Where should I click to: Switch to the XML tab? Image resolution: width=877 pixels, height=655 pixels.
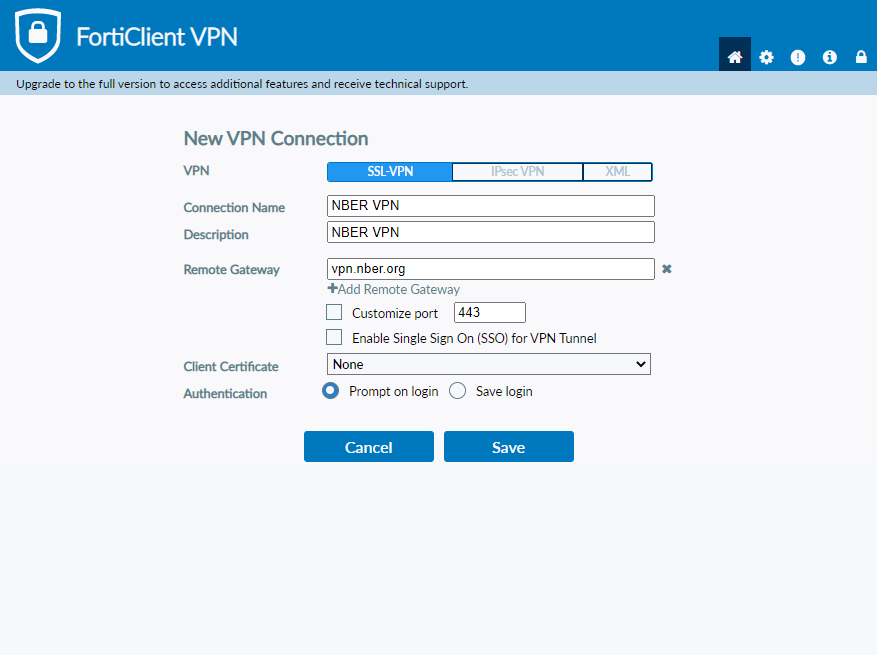(617, 172)
